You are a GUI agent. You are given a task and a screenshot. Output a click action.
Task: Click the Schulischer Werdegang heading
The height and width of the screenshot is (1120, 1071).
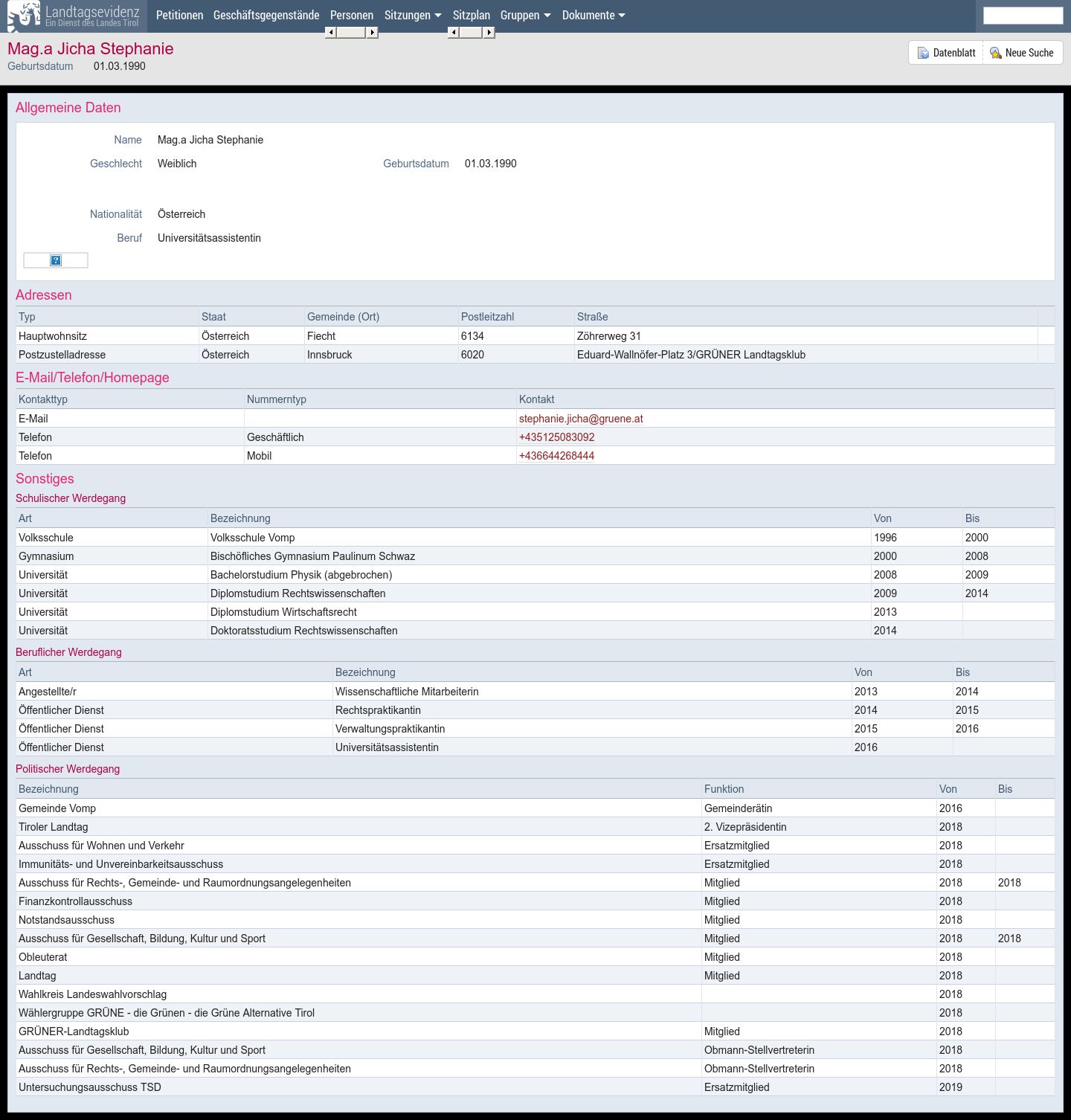[x=71, y=498]
